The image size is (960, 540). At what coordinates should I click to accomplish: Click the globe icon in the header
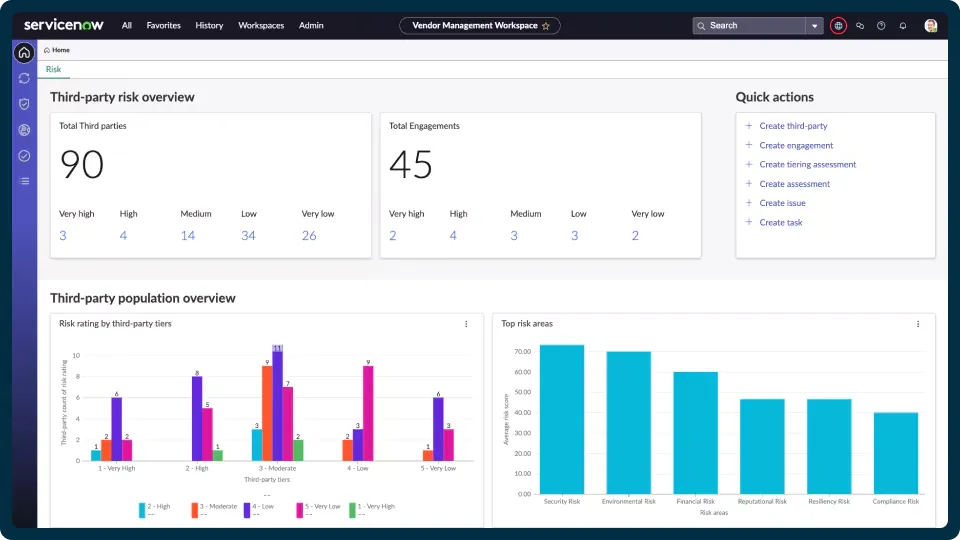(x=838, y=25)
